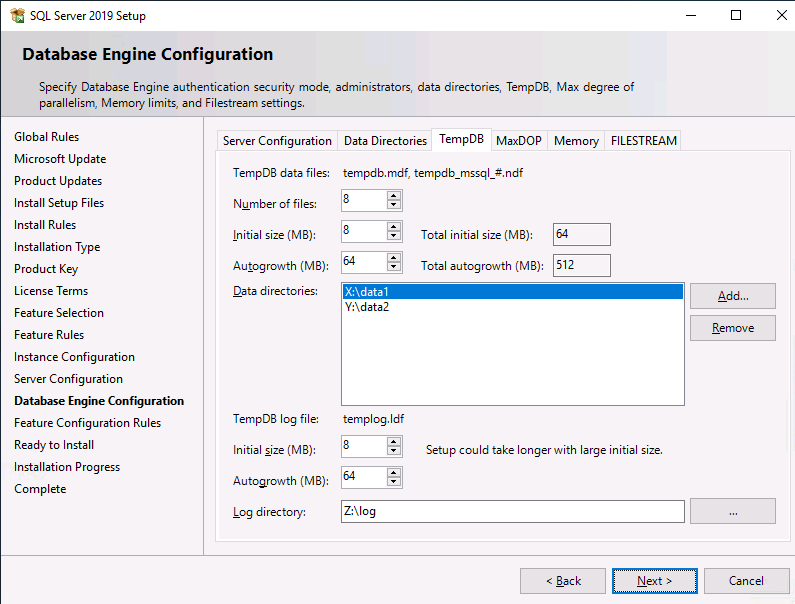Increase log Initial size with up arrow

pos(394,440)
